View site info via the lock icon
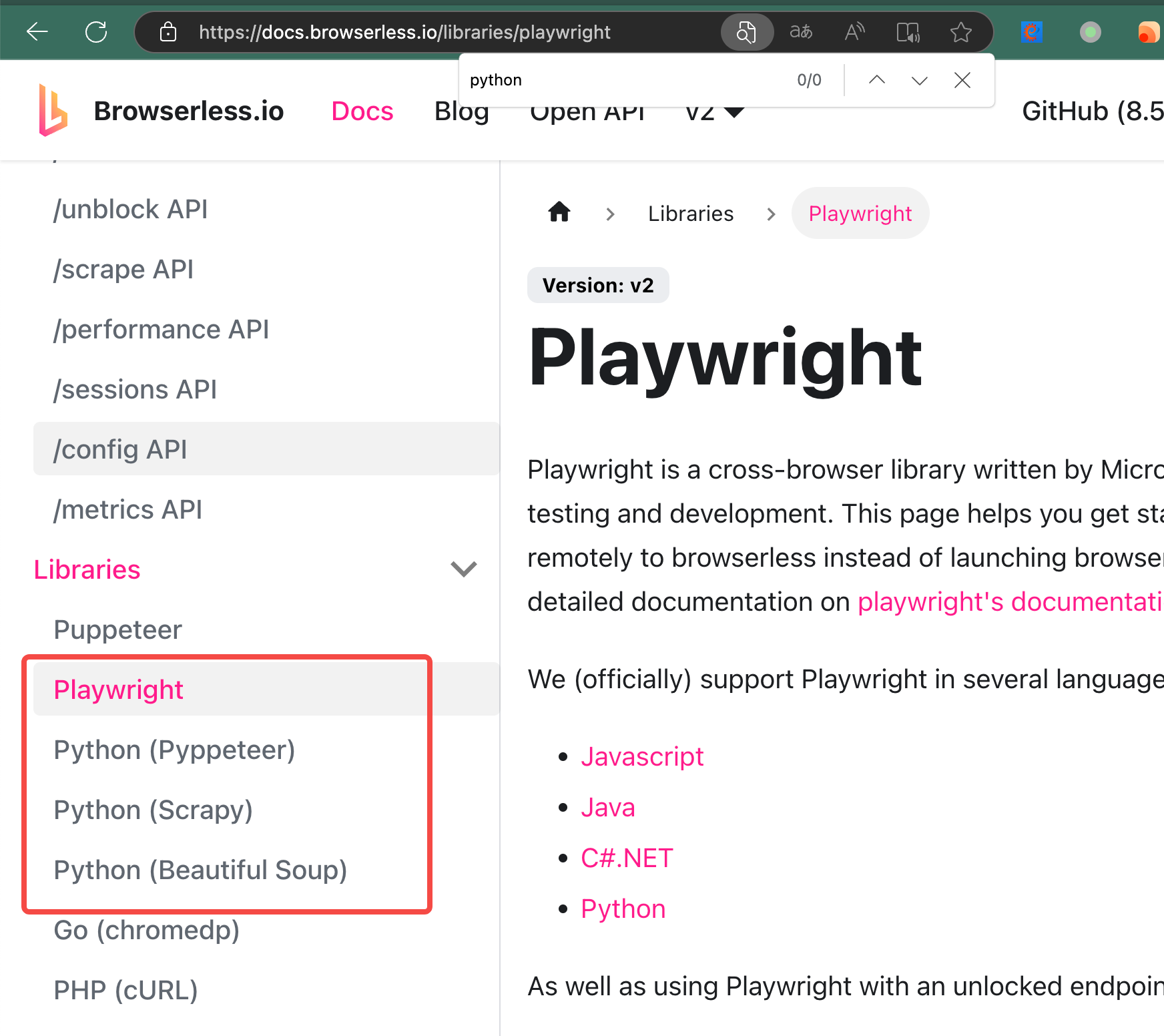 pos(168,31)
